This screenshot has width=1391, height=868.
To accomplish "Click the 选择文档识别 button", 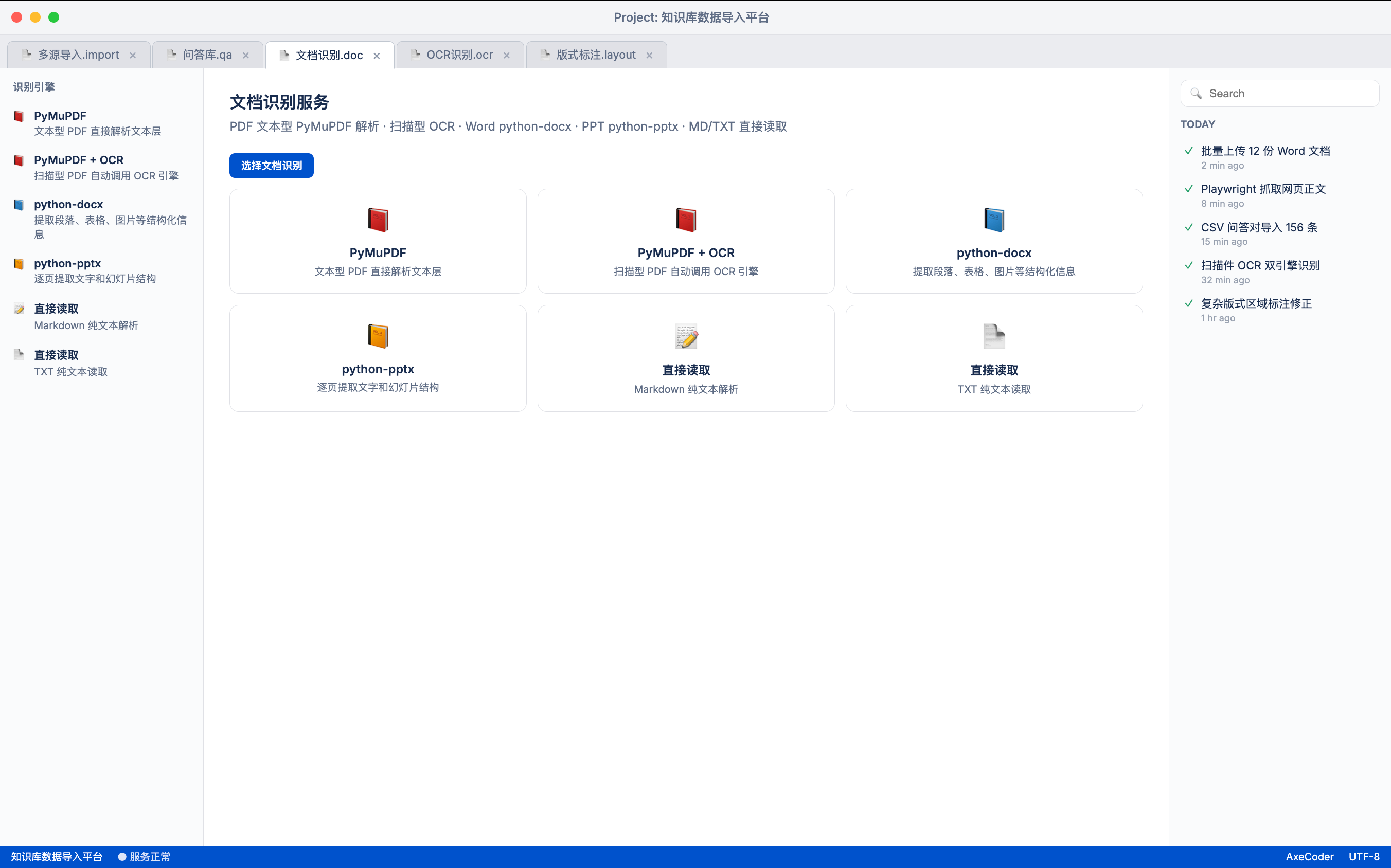I will point(271,166).
